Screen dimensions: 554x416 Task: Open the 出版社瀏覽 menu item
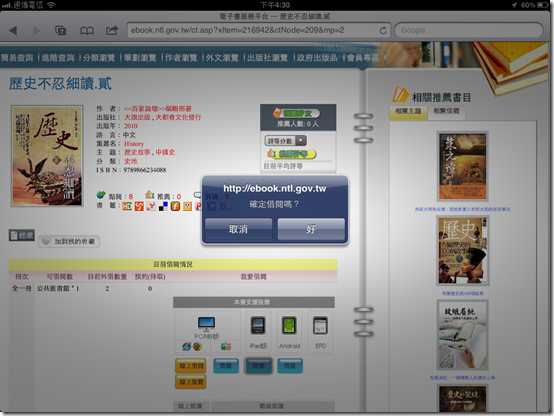pos(267,57)
